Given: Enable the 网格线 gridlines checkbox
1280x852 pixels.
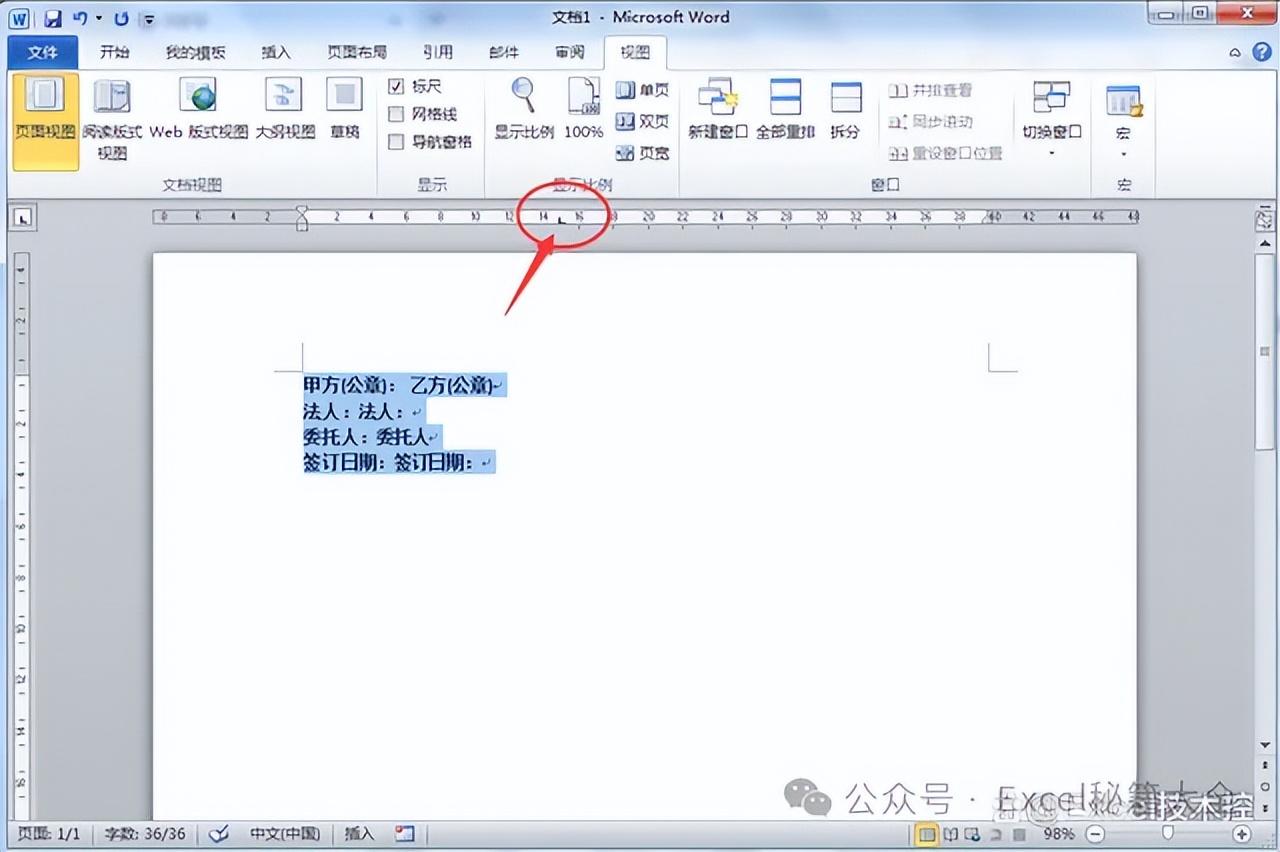Looking at the screenshot, I should pos(396,114).
